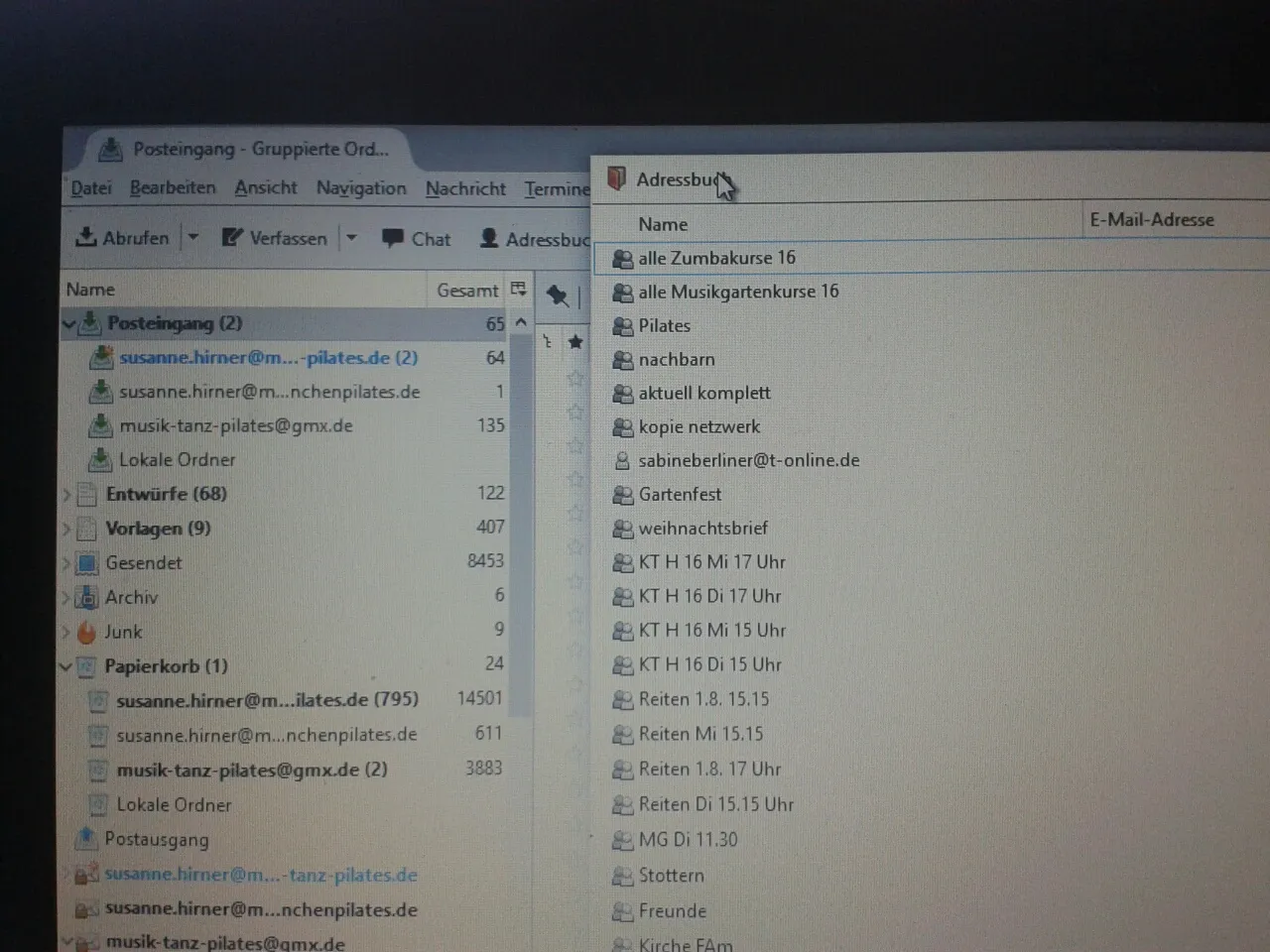Select list Reiten Mi 15.15

pos(700,734)
